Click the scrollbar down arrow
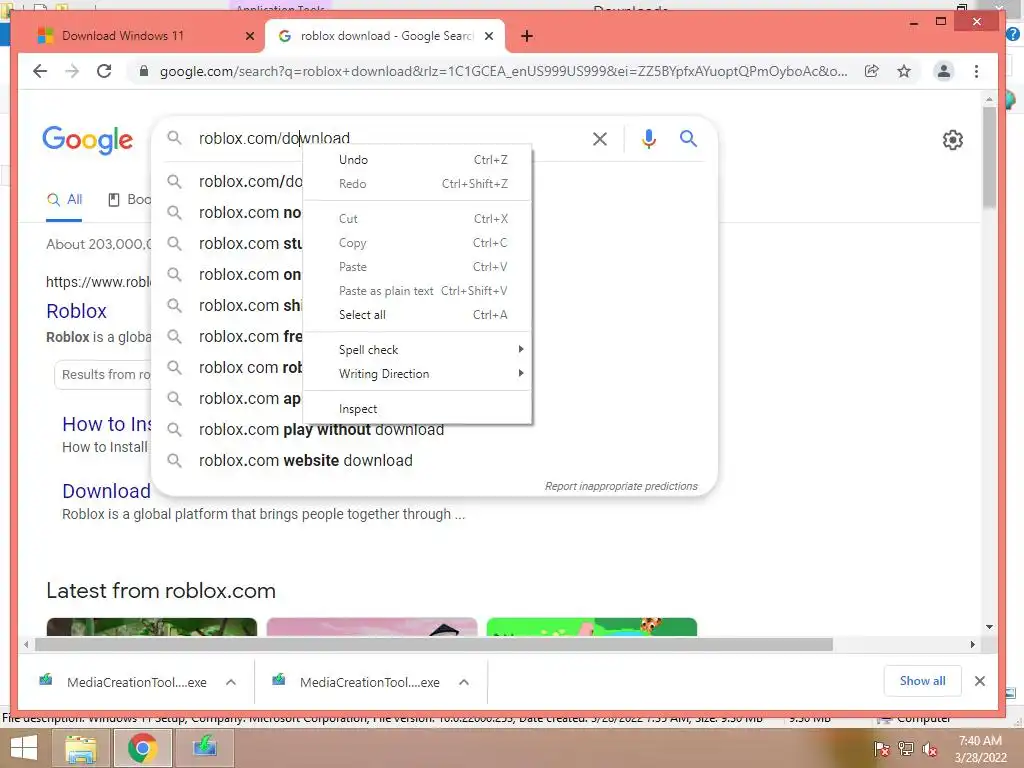The image size is (1024, 768). 989,627
